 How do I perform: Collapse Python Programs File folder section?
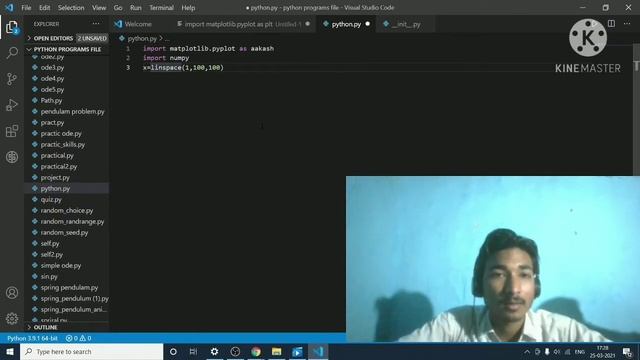pos(67,49)
